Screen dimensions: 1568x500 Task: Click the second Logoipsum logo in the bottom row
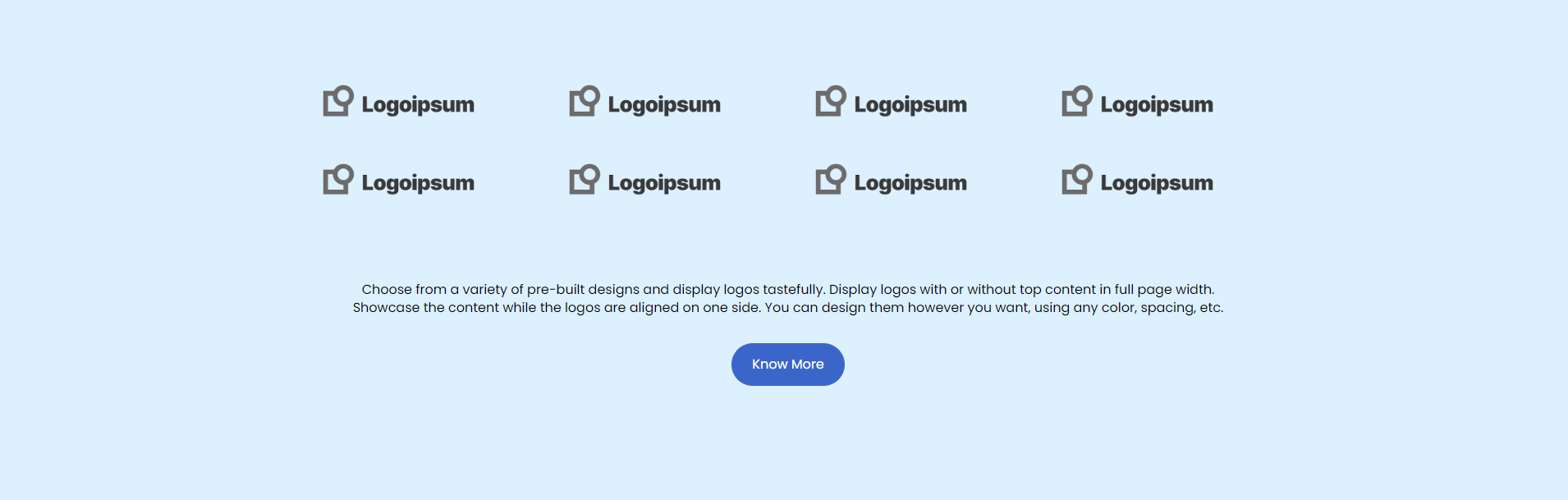[x=644, y=181]
